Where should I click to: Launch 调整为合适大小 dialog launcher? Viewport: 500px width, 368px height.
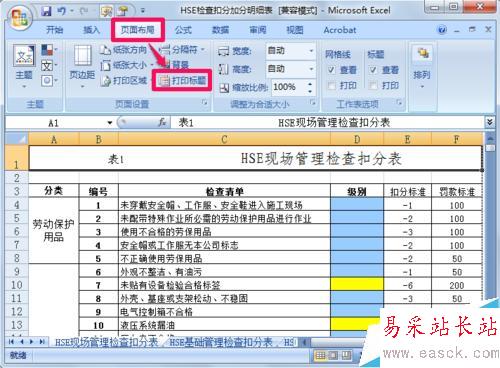[x=313, y=103]
